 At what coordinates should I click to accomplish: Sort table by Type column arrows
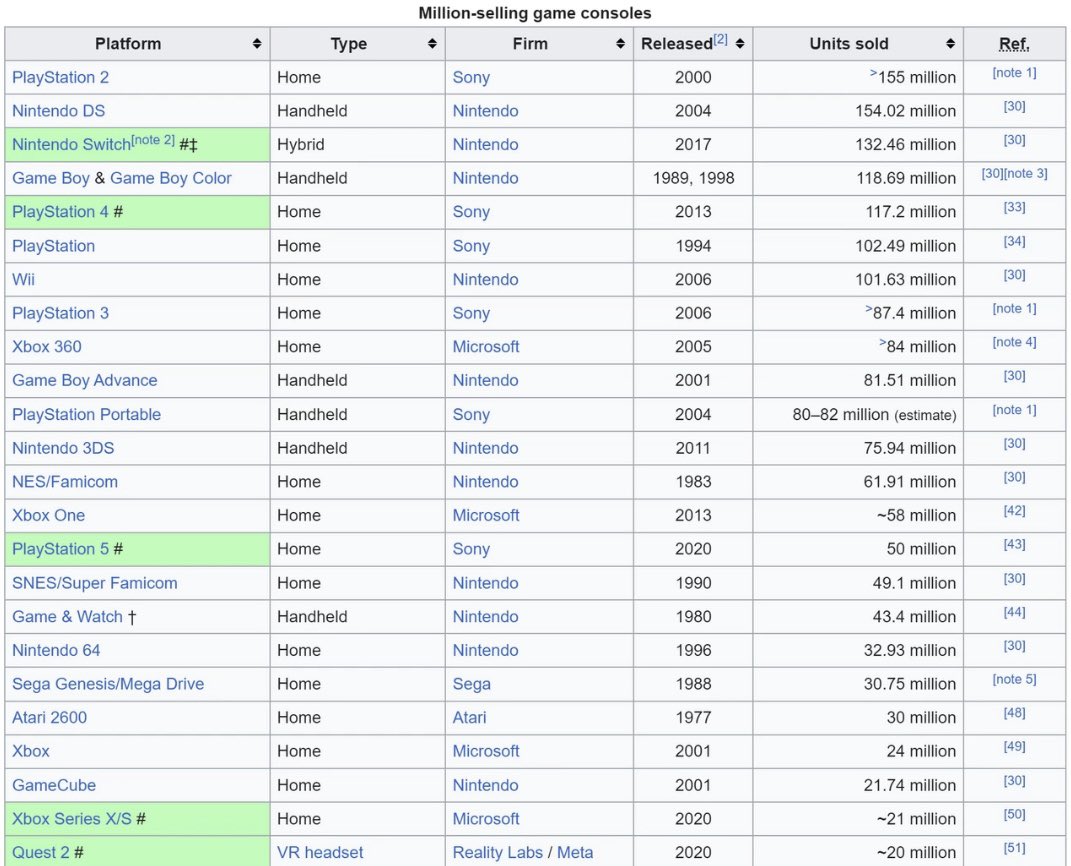click(432, 44)
